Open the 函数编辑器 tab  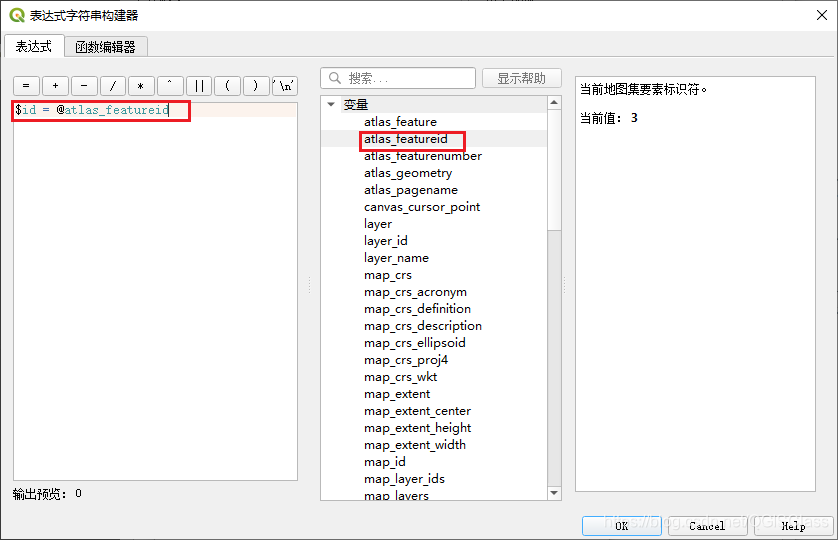point(106,47)
